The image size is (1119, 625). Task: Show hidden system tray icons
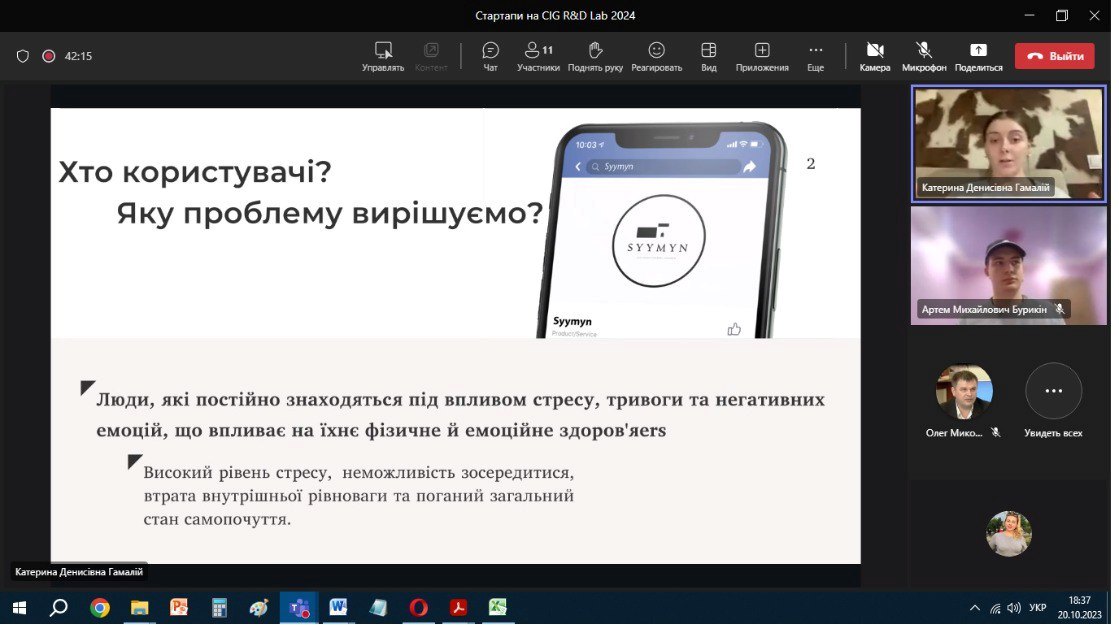pos(975,608)
